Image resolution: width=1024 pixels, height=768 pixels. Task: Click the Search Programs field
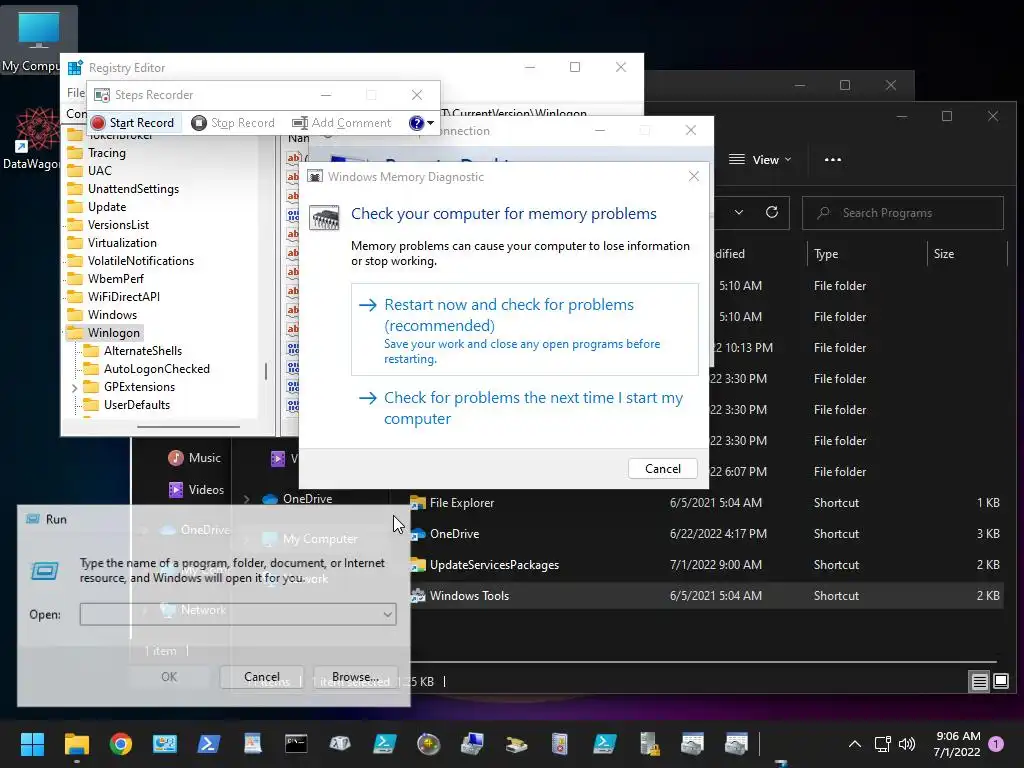903,213
